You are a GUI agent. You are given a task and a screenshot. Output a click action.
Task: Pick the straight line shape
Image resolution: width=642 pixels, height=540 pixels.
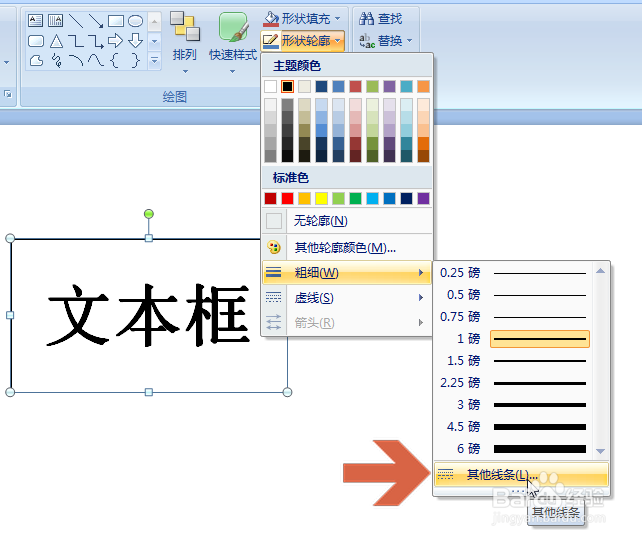76,20
